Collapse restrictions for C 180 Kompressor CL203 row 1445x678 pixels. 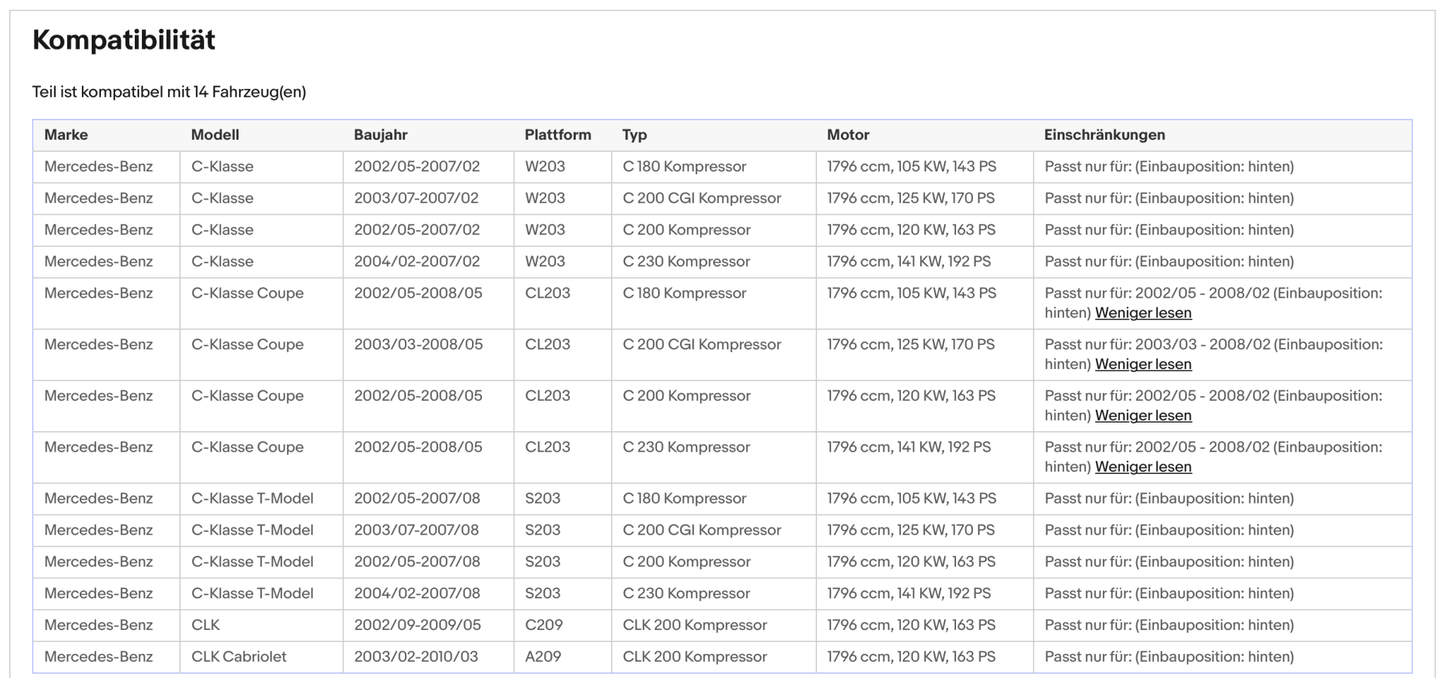coord(1143,313)
